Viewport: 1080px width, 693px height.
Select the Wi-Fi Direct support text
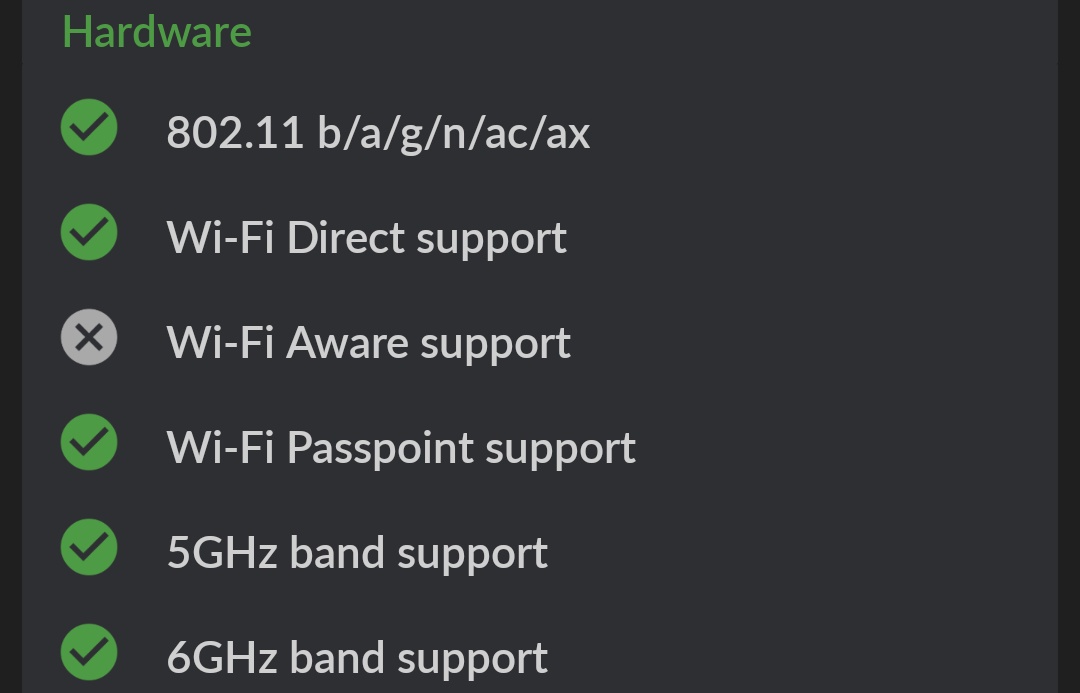[x=366, y=238]
